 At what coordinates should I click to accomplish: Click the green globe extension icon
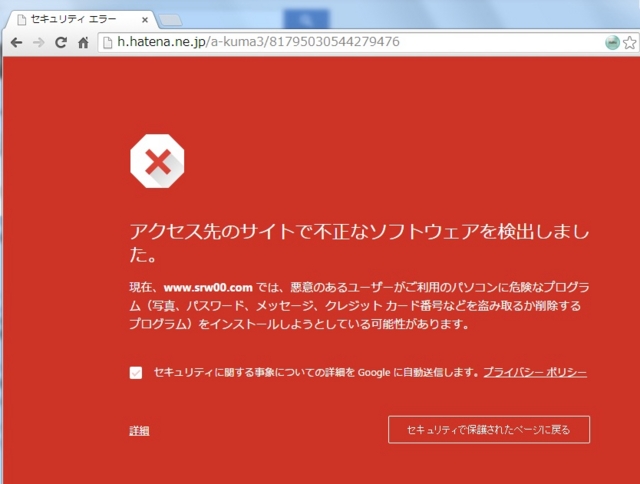point(612,42)
